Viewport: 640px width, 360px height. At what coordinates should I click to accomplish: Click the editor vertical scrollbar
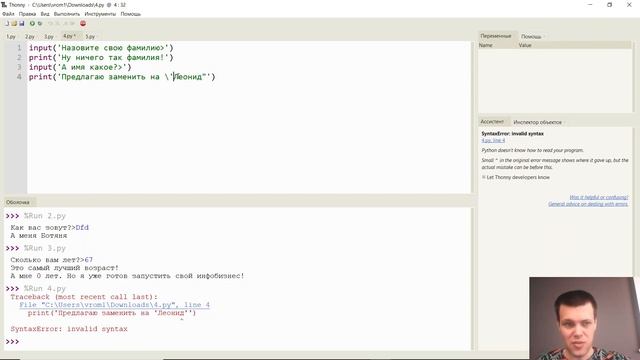(473, 116)
